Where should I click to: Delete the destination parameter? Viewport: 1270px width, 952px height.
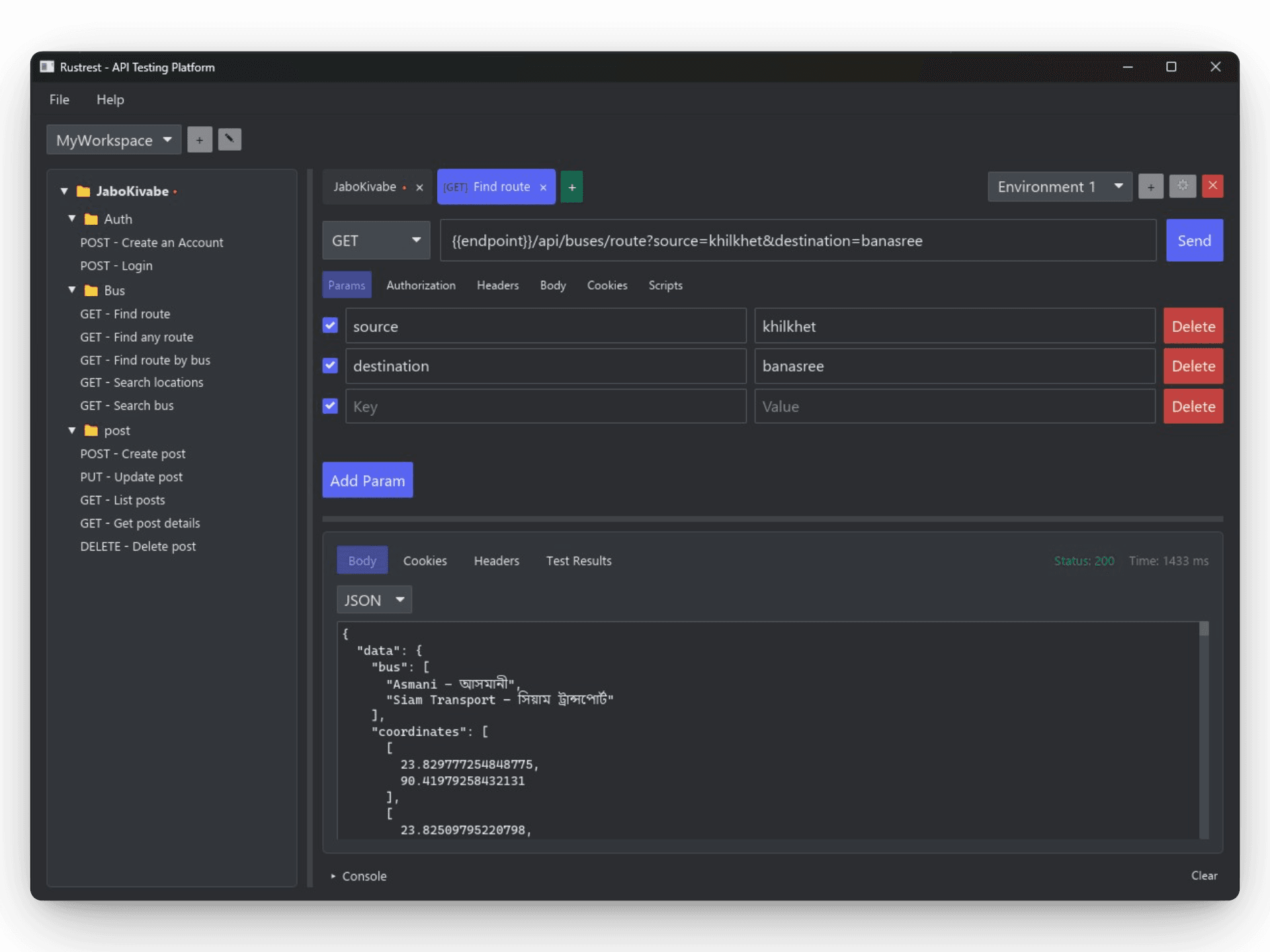1193,366
